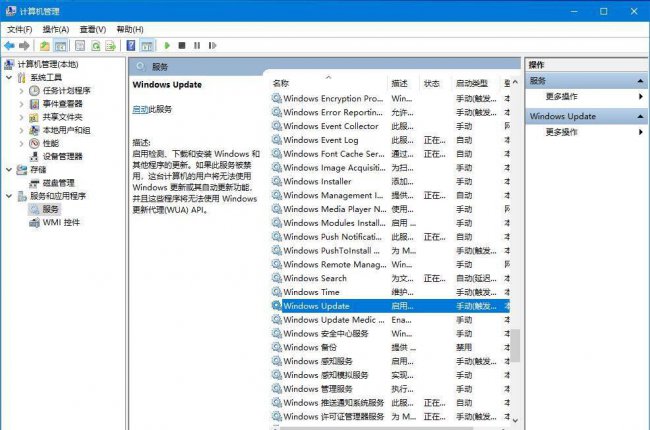Expand the 事件查看器 node
The image size is (650, 430).
(22, 104)
